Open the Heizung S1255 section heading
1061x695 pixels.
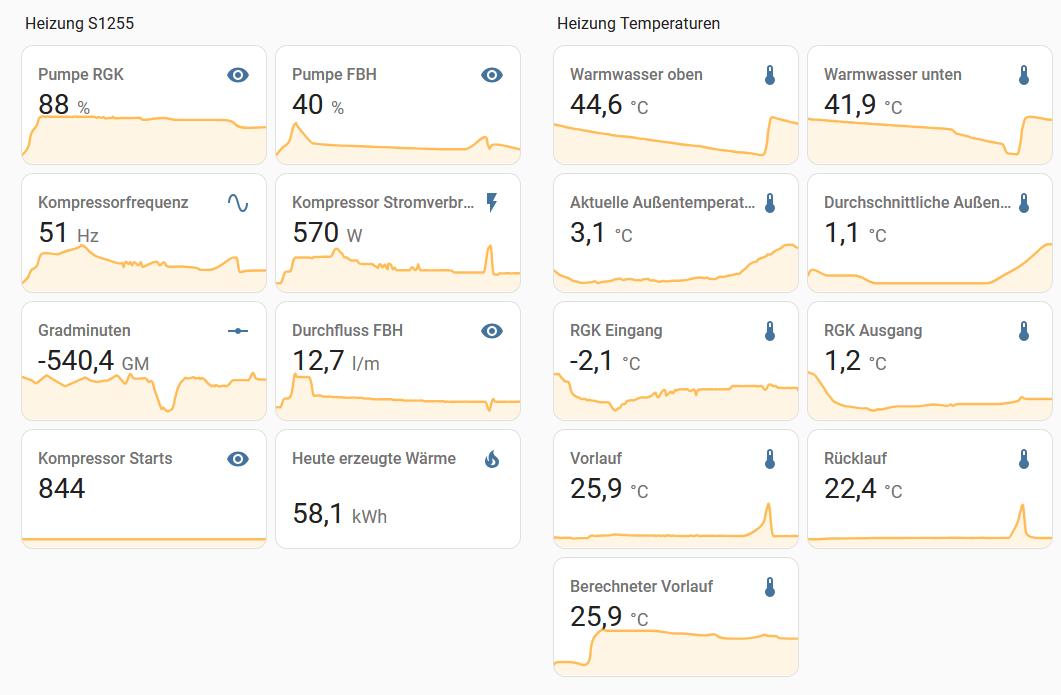pyautogui.click(x=79, y=23)
